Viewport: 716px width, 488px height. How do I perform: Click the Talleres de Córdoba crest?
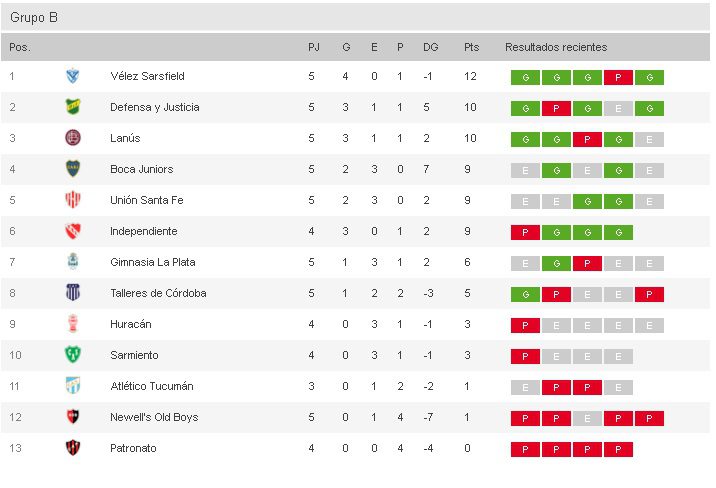72,293
